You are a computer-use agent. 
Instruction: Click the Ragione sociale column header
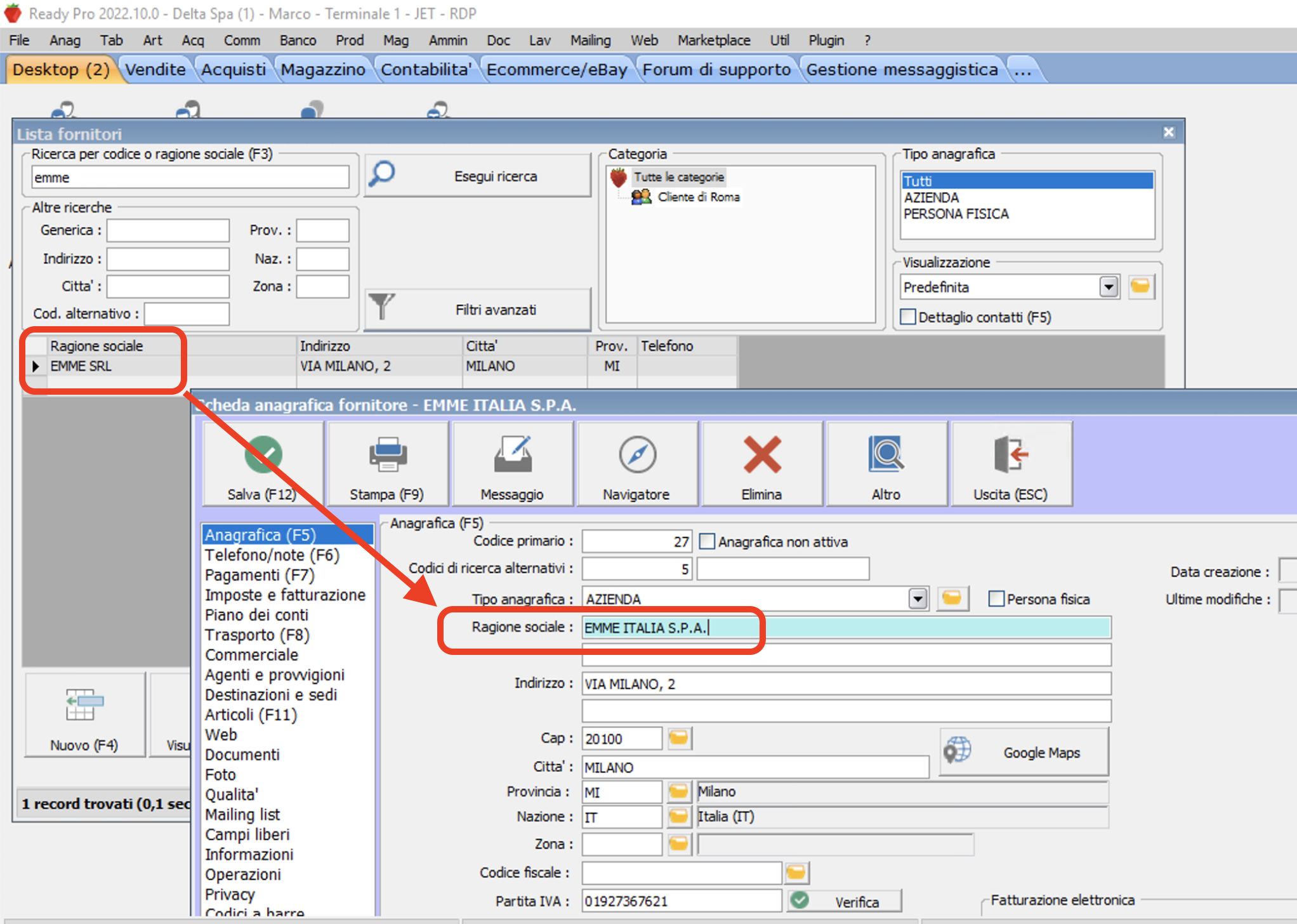point(171,346)
